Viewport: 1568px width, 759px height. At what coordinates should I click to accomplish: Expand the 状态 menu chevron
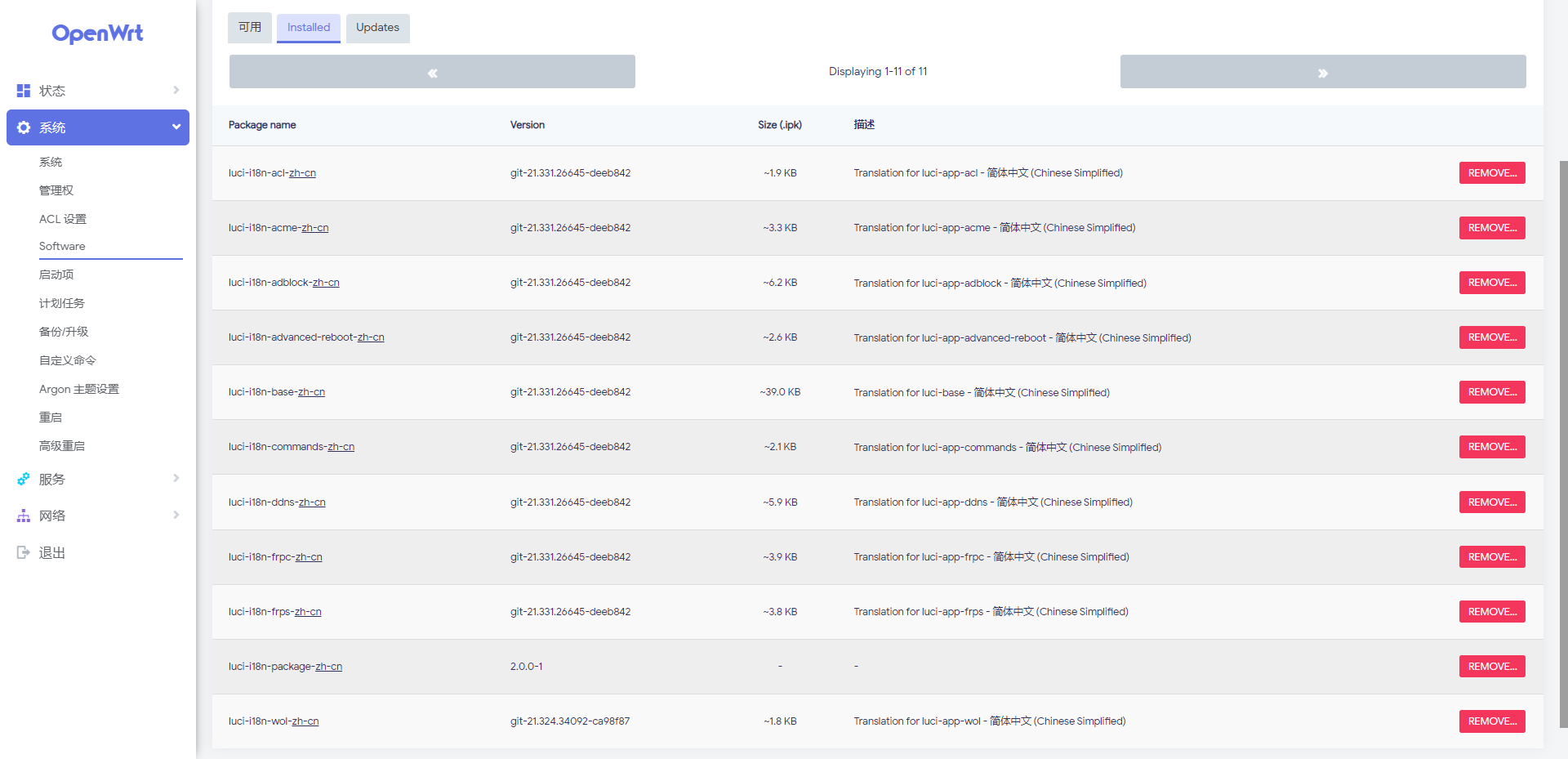coord(176,90)
